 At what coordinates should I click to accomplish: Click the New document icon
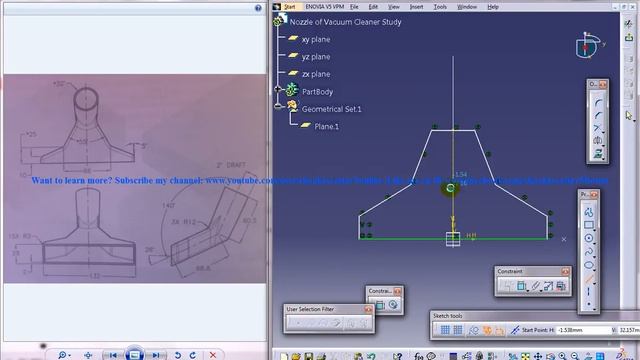tap(284, 356)
